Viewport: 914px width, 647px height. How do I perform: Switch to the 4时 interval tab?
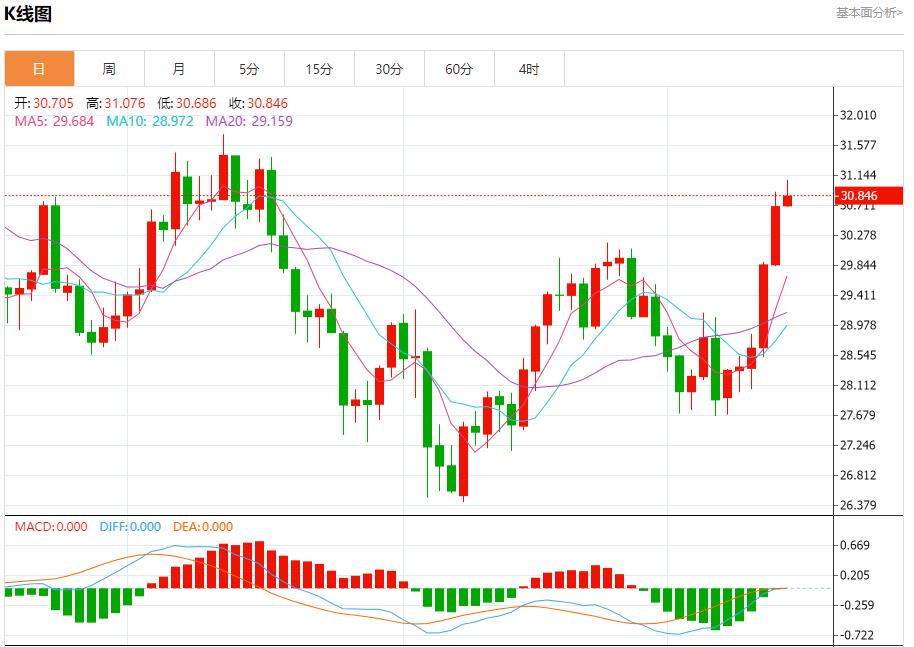pos(529,69)
